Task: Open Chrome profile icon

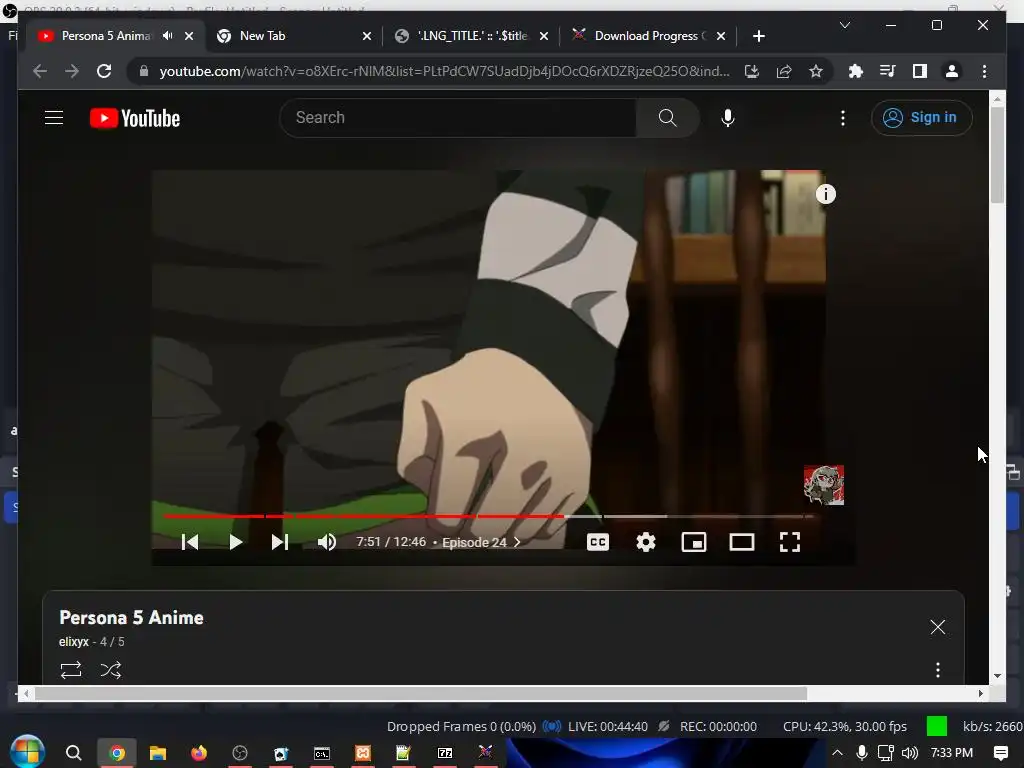Action: click(952, 71)
